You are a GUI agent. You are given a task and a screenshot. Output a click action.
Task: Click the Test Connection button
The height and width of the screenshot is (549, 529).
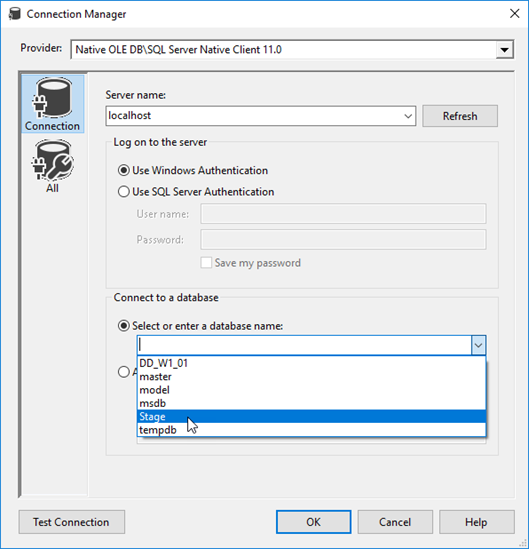[x=71, y=522]
